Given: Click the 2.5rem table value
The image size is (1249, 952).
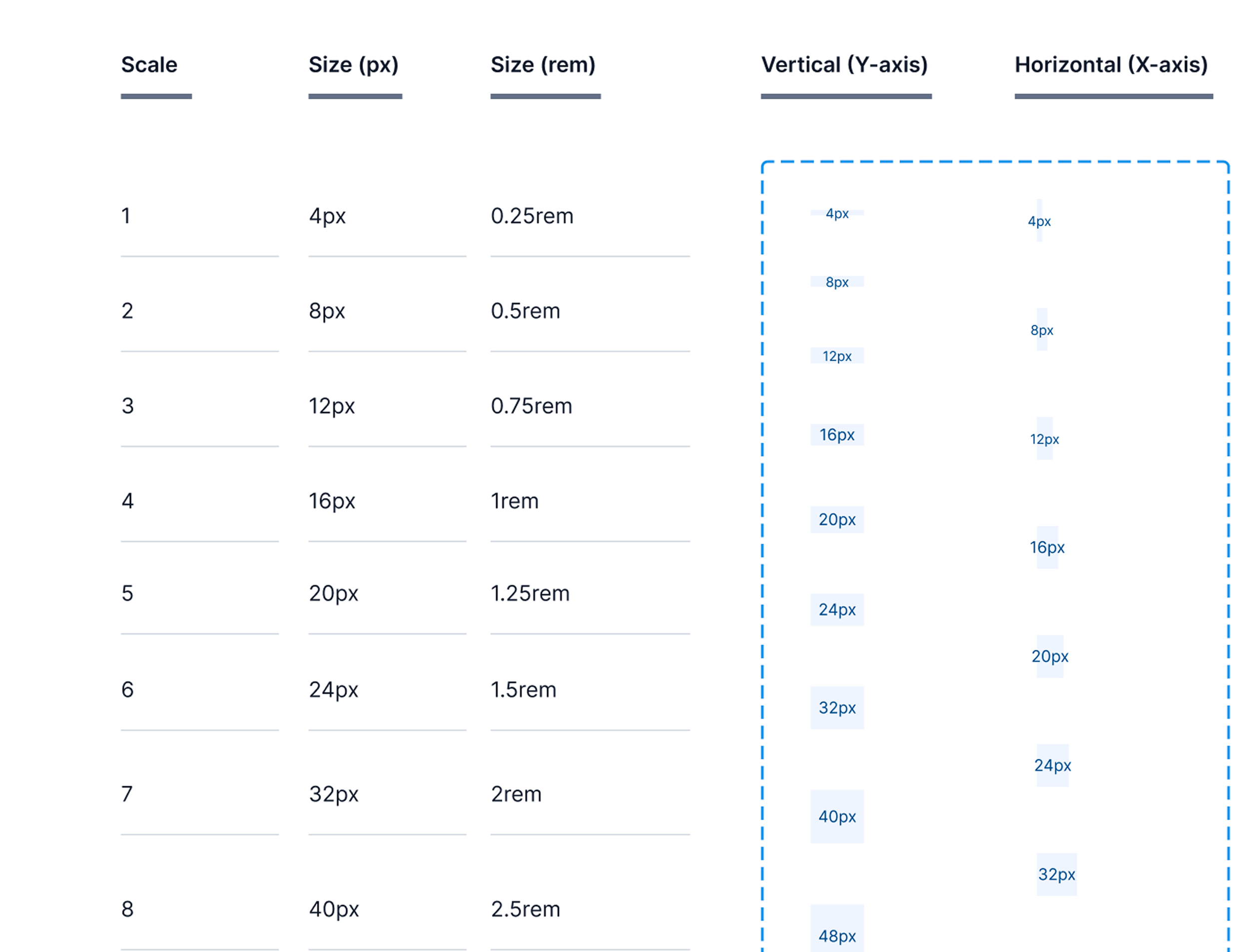Looking at the screenshot, I should point(525,909).
